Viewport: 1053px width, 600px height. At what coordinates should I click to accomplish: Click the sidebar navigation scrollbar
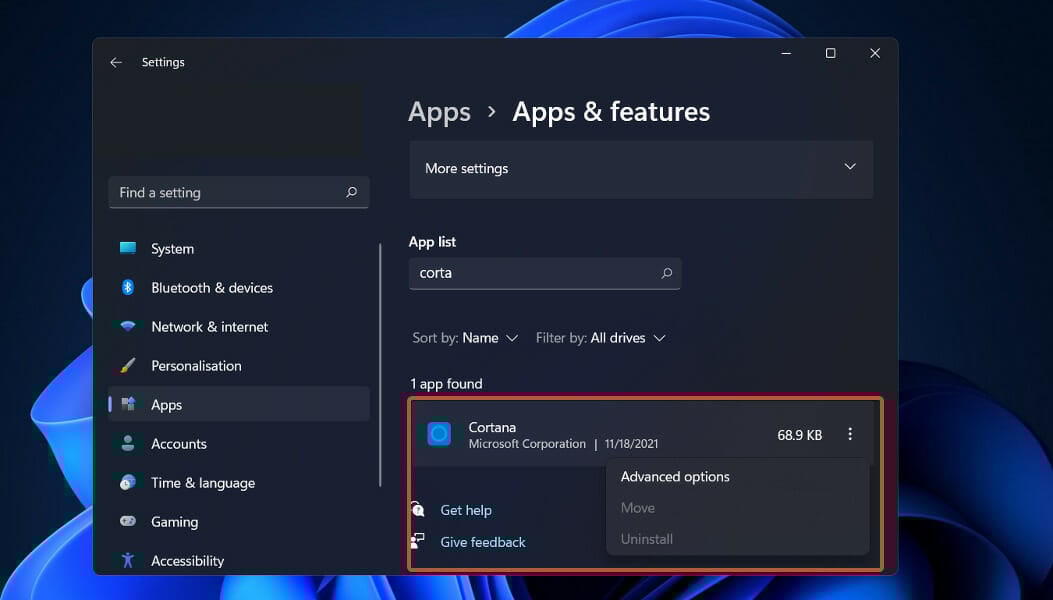[380, 365]
